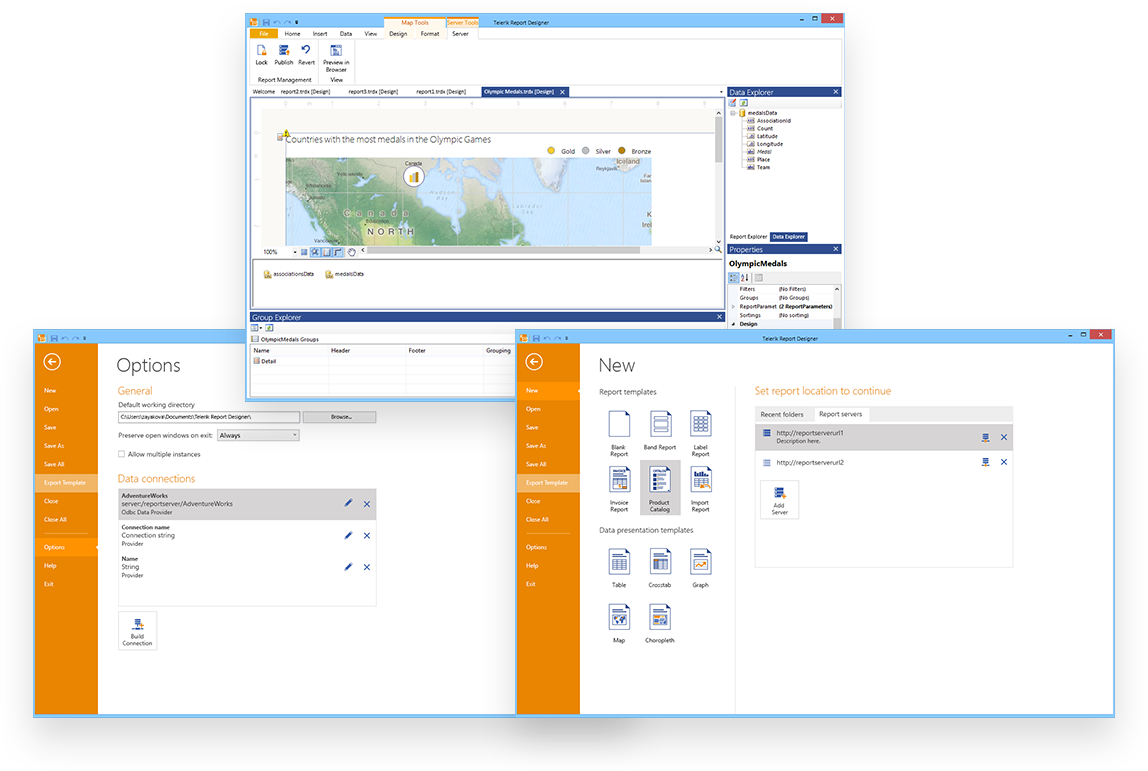Screen dimensions: 1148x771
Task: Click Options in New window sidebar
Action: point(536,547)
